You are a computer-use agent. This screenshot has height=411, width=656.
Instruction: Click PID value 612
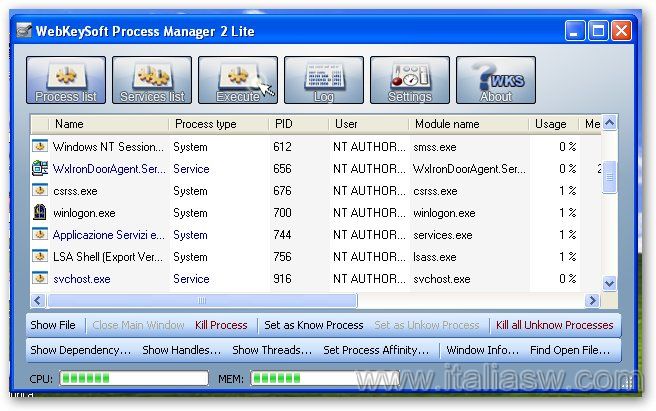coord(282,147)
